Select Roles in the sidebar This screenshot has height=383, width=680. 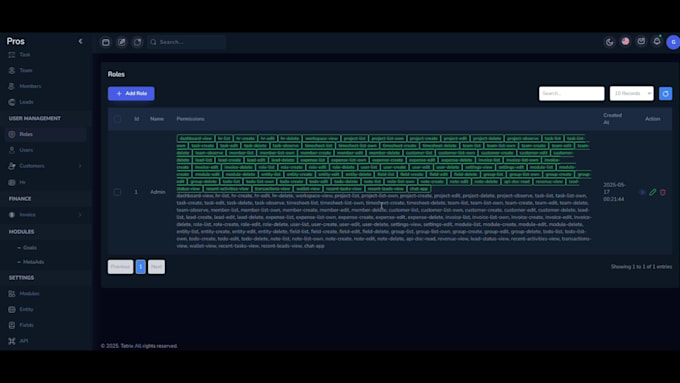click(x=46, y=134)
